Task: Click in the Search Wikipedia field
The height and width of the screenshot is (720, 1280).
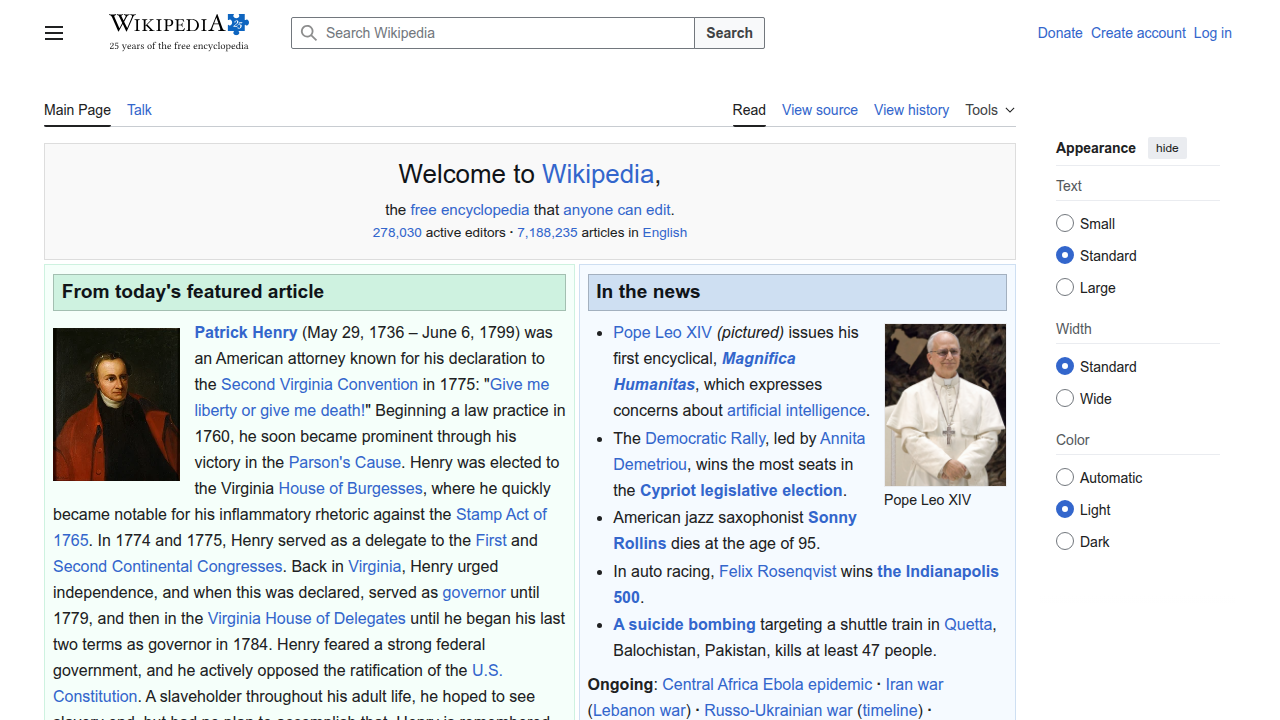Action: pyautogui.click(x=493, y=33)
